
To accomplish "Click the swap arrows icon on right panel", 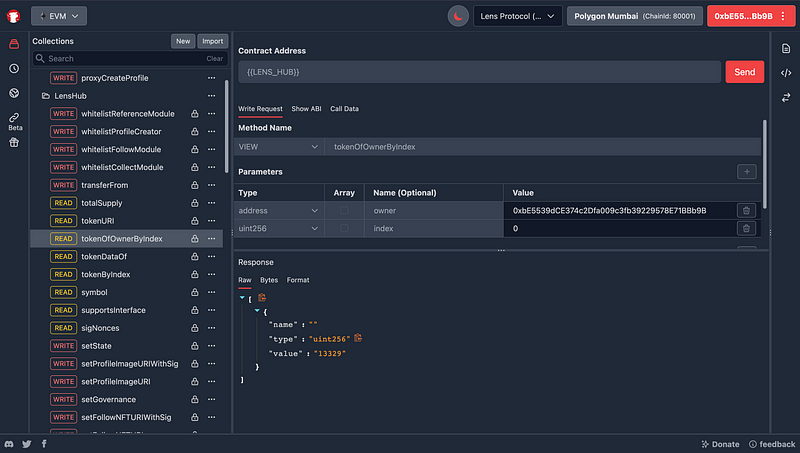I will 786,97.
